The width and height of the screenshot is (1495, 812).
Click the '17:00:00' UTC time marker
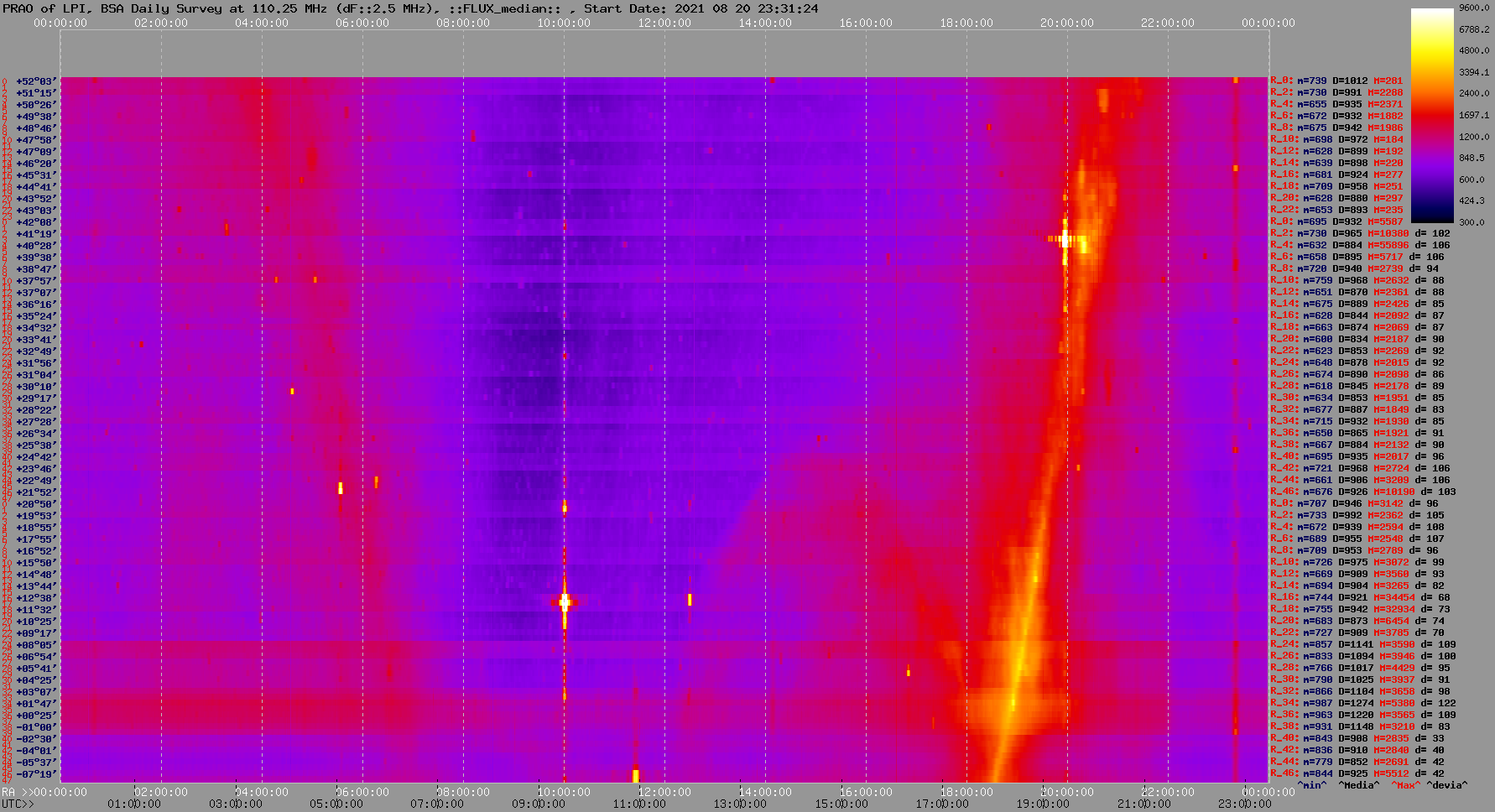[x=941, y=804]
